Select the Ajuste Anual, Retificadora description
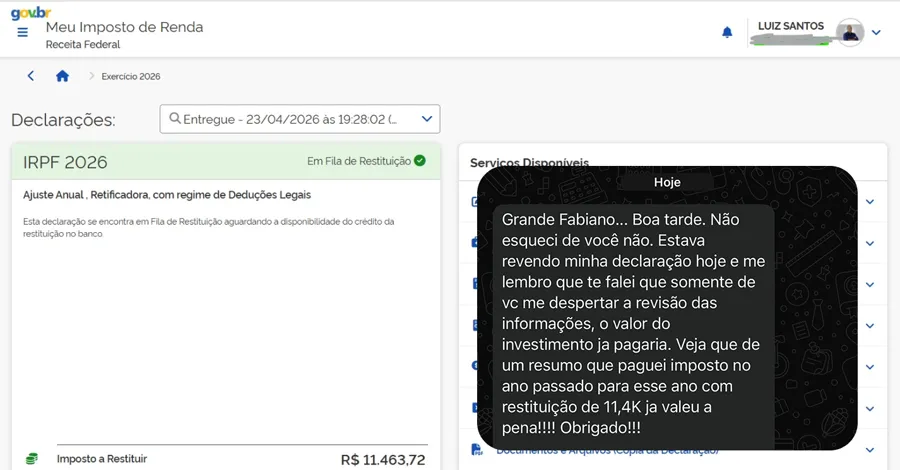Image resolution: width=900 pixels, height=470 pixels. coord(167,195)
